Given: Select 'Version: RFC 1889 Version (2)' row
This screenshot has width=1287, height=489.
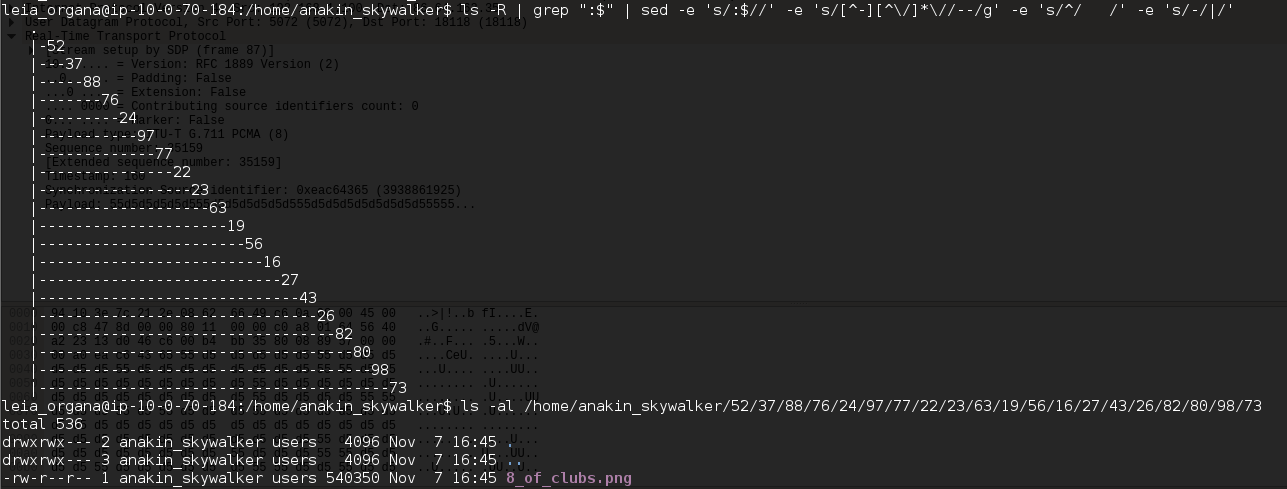Looking at the screenshot, I should coord(190,64).
